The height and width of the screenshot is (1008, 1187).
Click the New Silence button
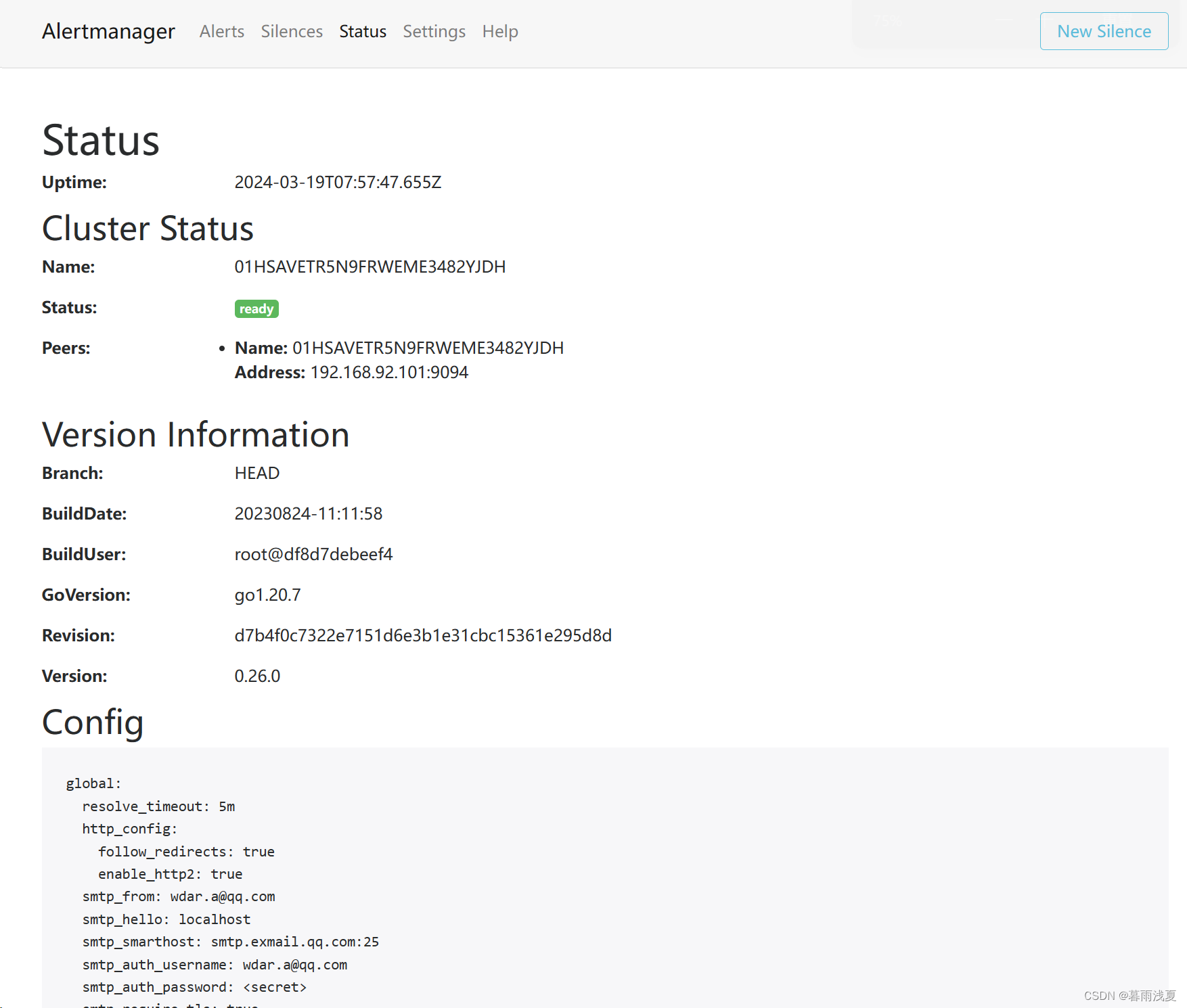1104,31
